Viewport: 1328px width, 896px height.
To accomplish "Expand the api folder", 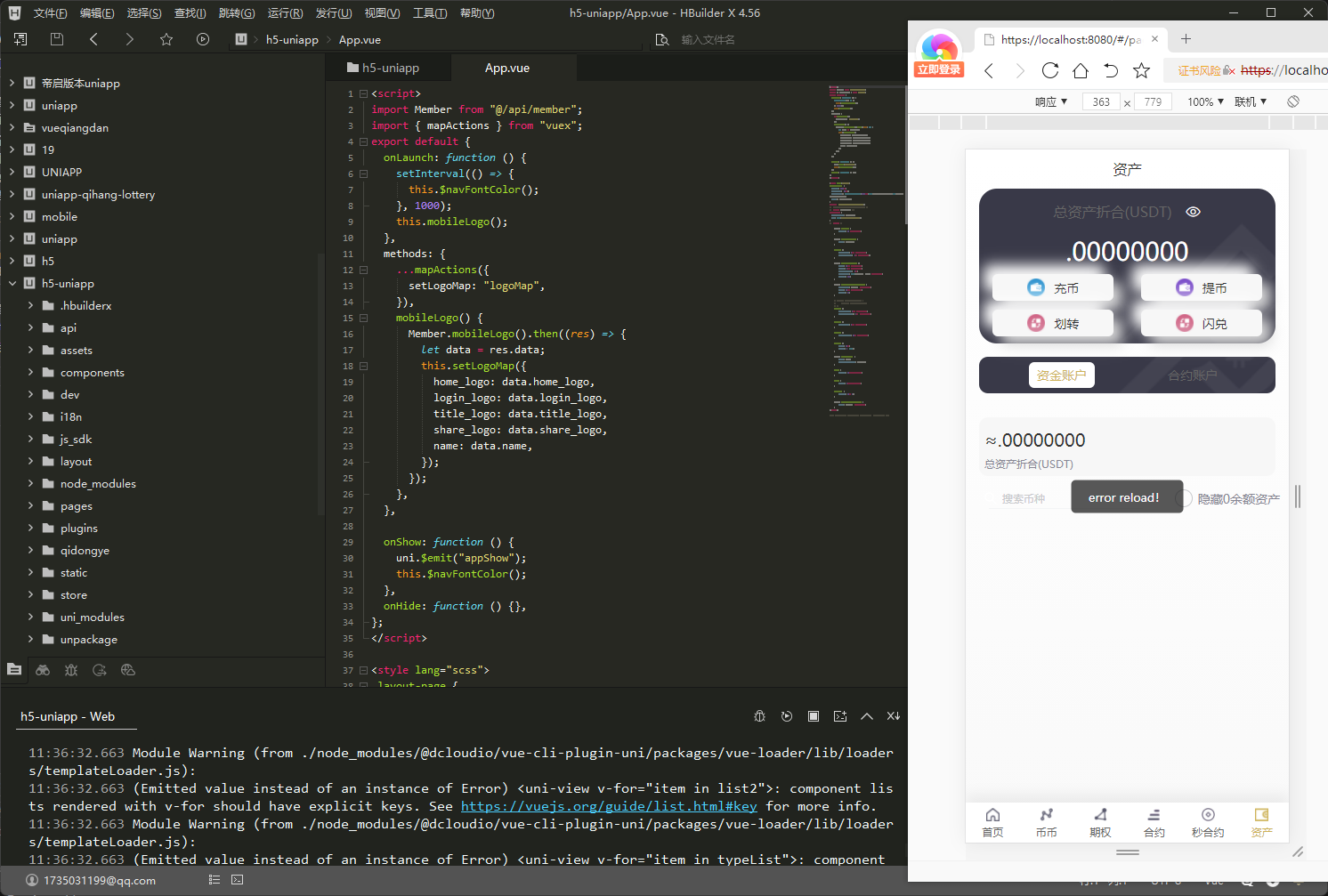I will click(x=31, y=328).
